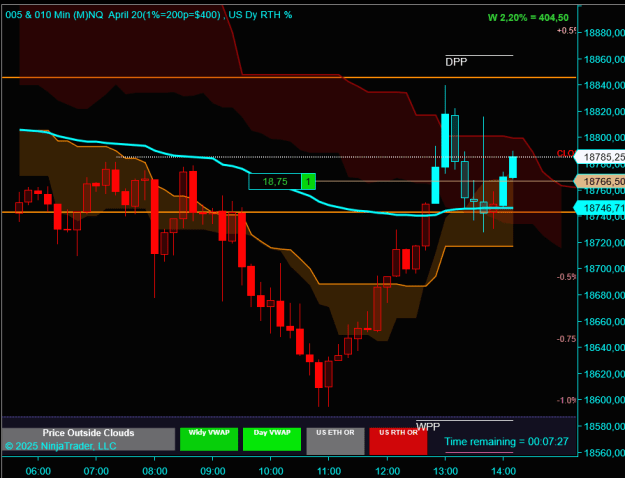Click the Day VWAP green indicator button
Screen dimensions: 625x478
pyautogui.click(x=272, y=439)
